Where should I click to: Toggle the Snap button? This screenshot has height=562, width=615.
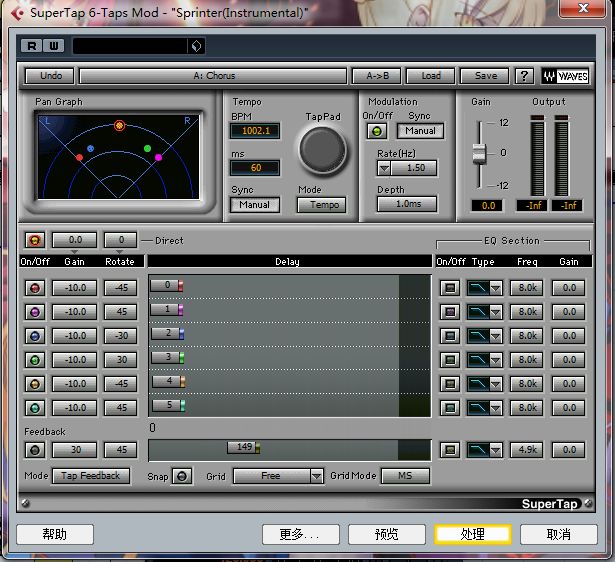(x=182, y=477)
